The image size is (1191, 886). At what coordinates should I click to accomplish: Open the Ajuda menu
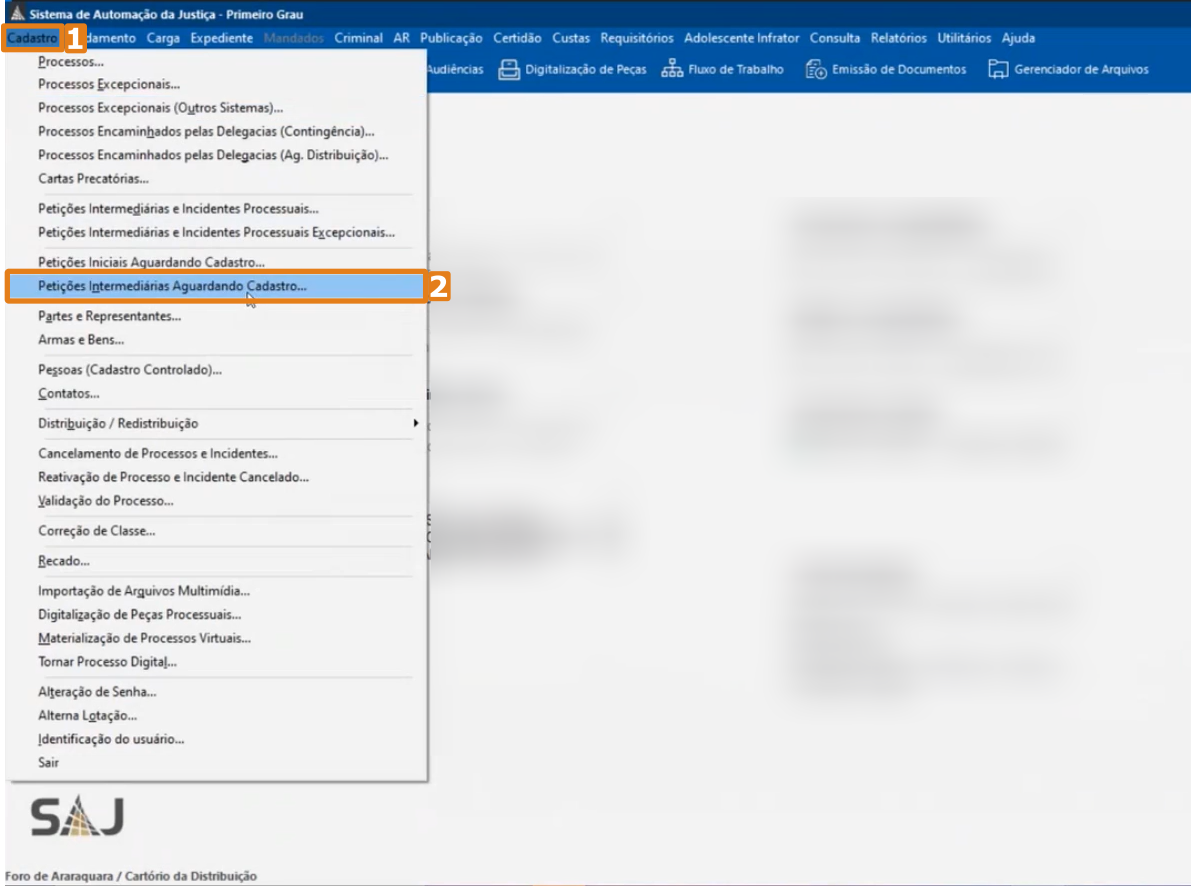(x=1018, y=38)
